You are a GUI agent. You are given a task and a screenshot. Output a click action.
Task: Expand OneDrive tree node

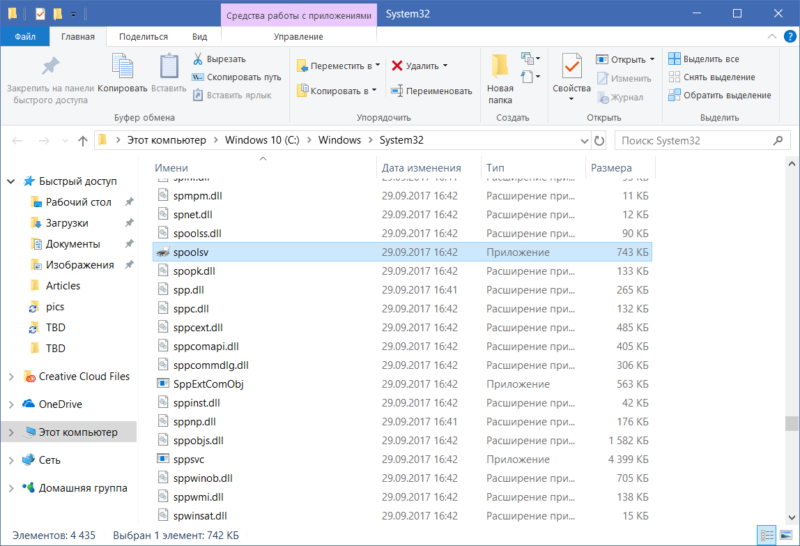pyautogui.click(x=11, y=404)
